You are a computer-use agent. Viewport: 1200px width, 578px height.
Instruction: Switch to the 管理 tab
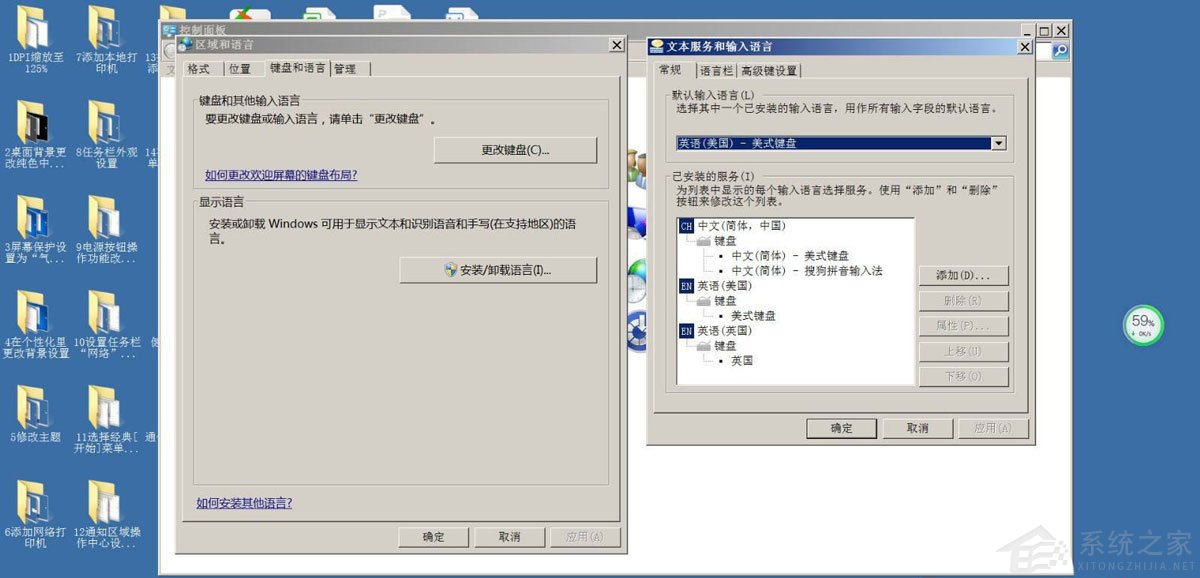(347, 68)
